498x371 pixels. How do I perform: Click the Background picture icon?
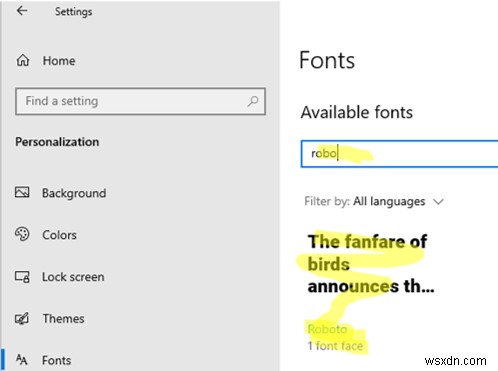22,192
